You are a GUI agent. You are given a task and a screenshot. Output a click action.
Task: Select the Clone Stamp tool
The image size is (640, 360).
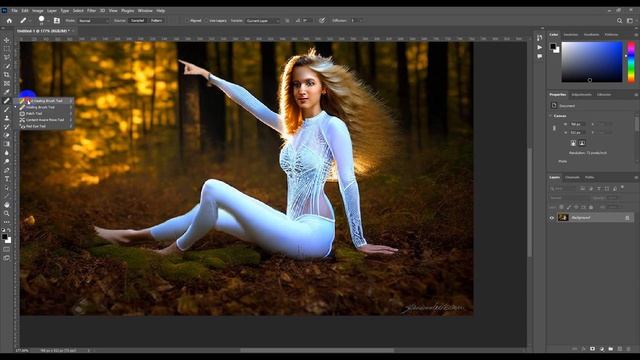coord(7,118)
